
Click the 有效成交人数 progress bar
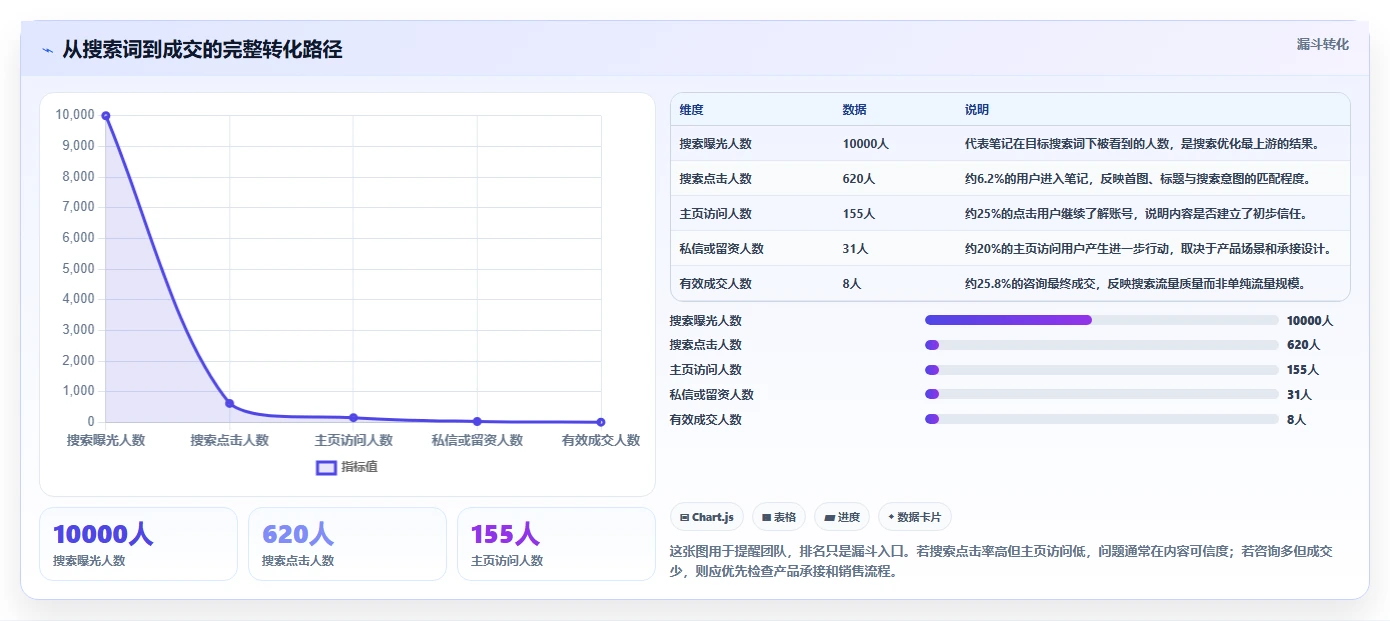(1102, 419)
